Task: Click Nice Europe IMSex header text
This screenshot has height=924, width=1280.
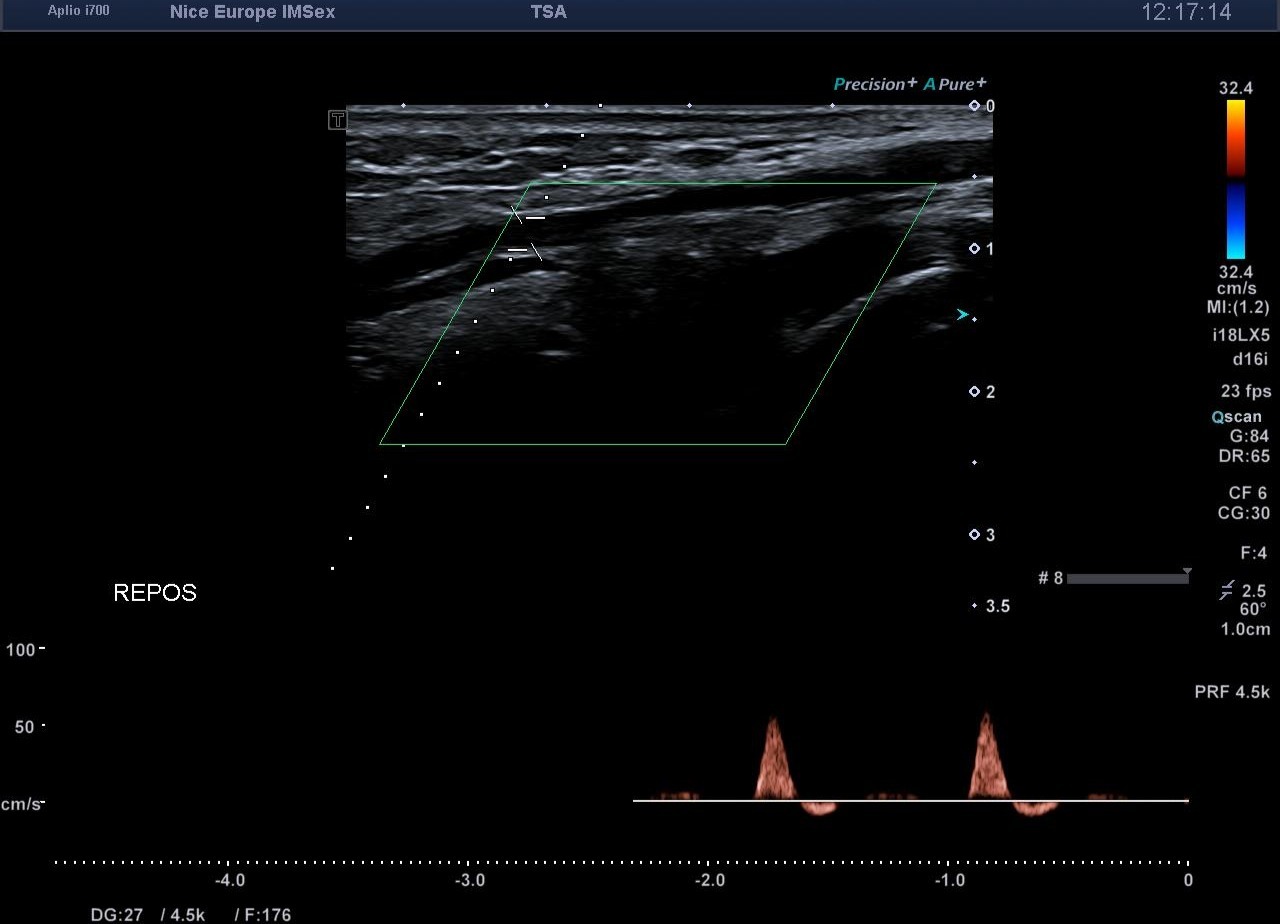Action: pyautogui.click(x=252, y=13)
